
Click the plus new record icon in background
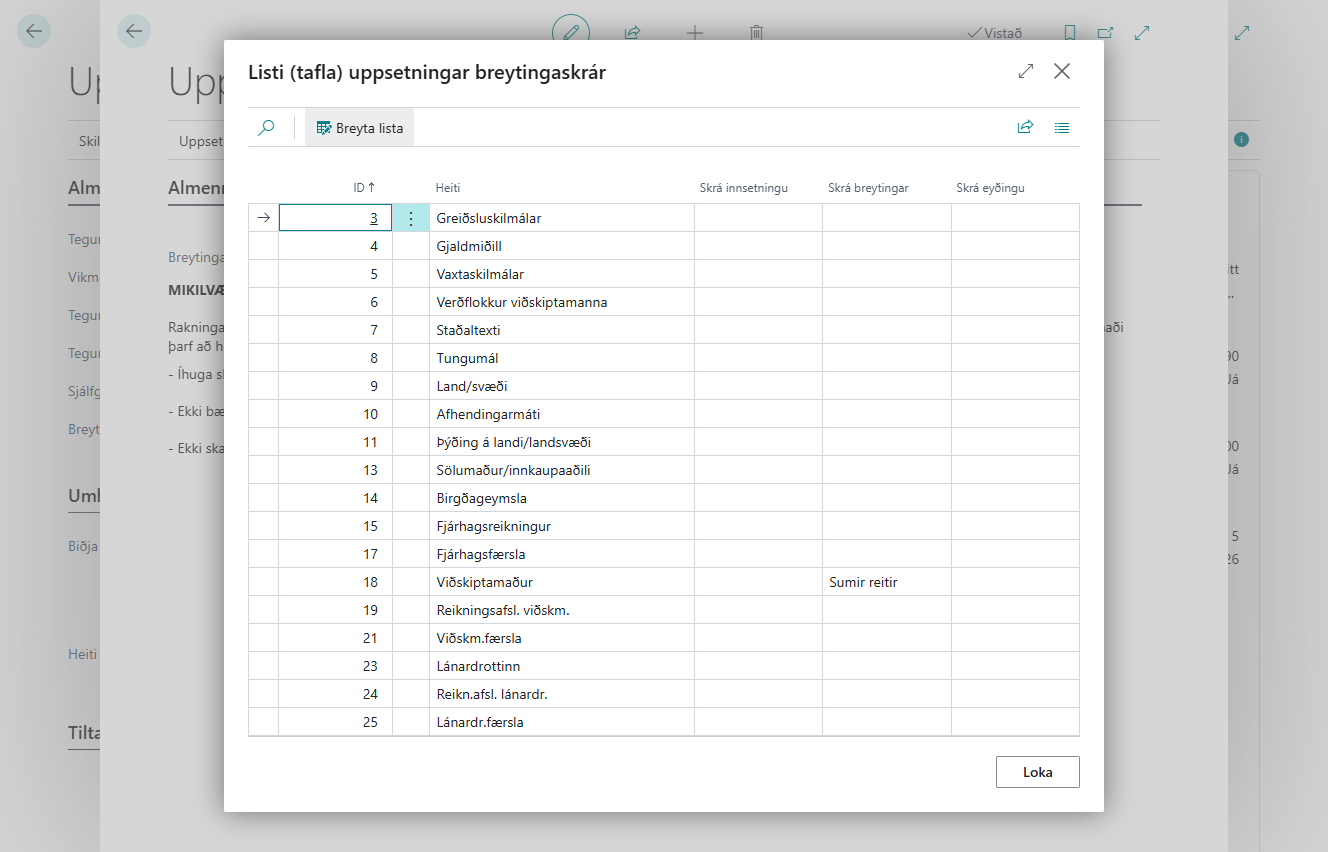(x=695, y=32)
